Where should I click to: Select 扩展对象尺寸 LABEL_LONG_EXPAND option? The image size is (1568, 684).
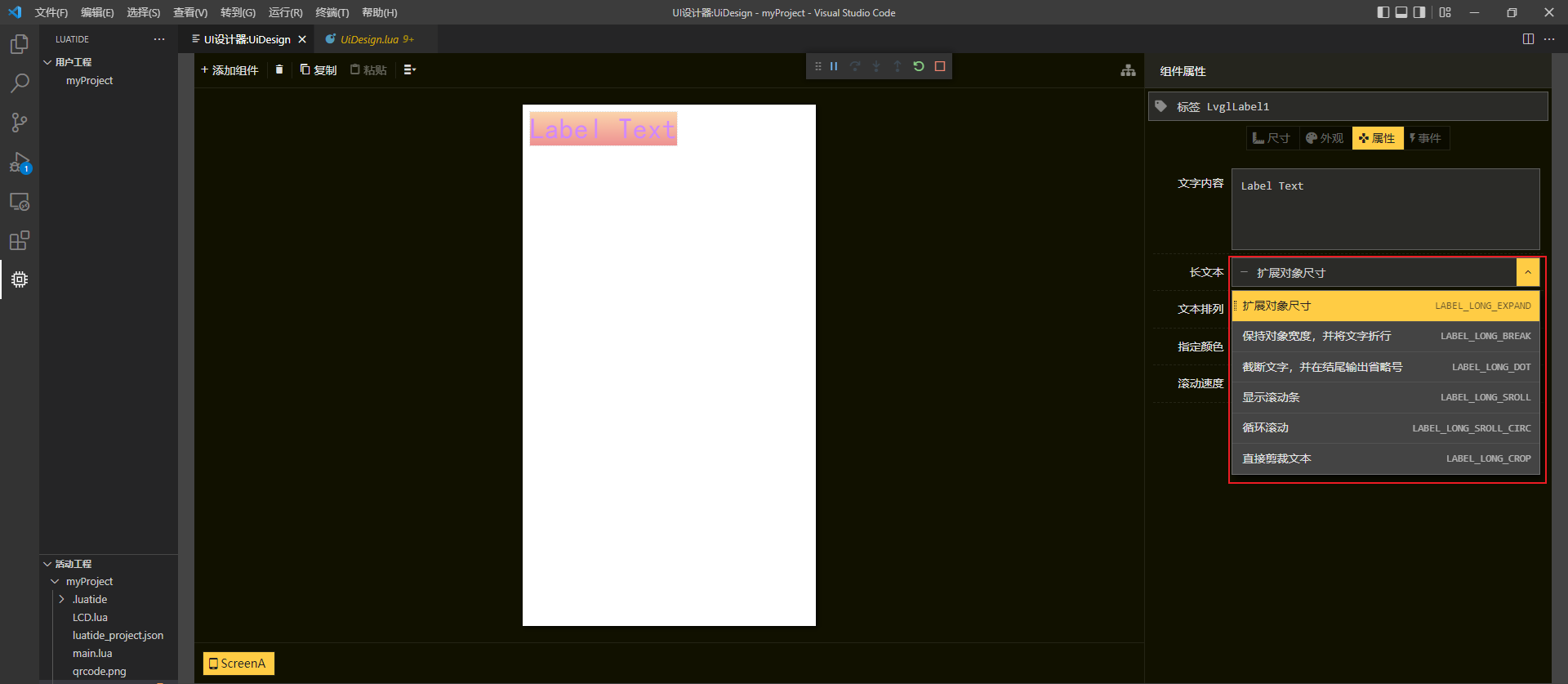coord(1386,306)
